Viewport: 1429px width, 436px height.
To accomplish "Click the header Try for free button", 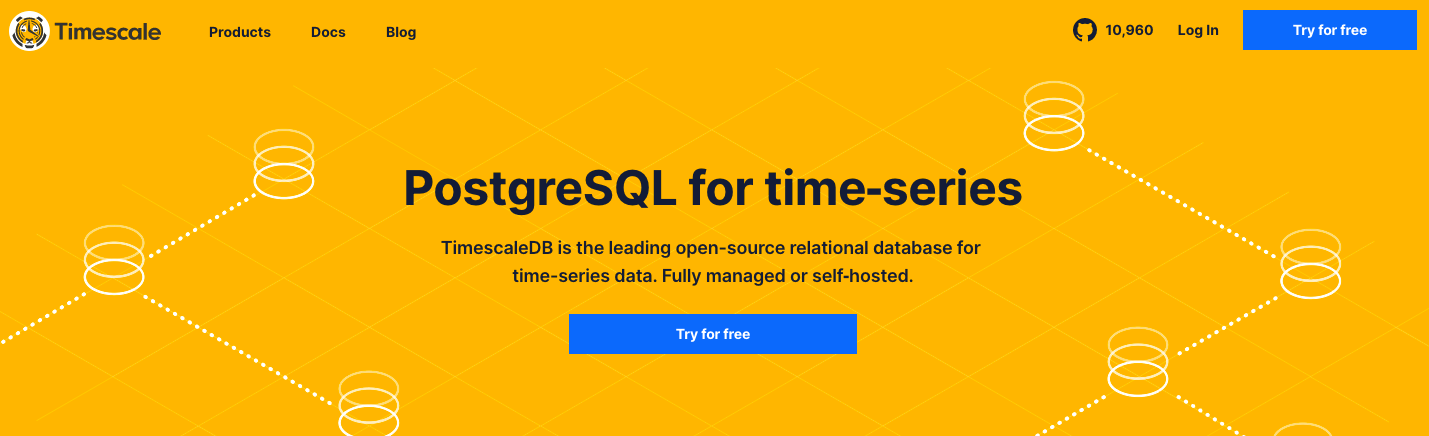I will pyautogui.click(x=1330, y=30).
